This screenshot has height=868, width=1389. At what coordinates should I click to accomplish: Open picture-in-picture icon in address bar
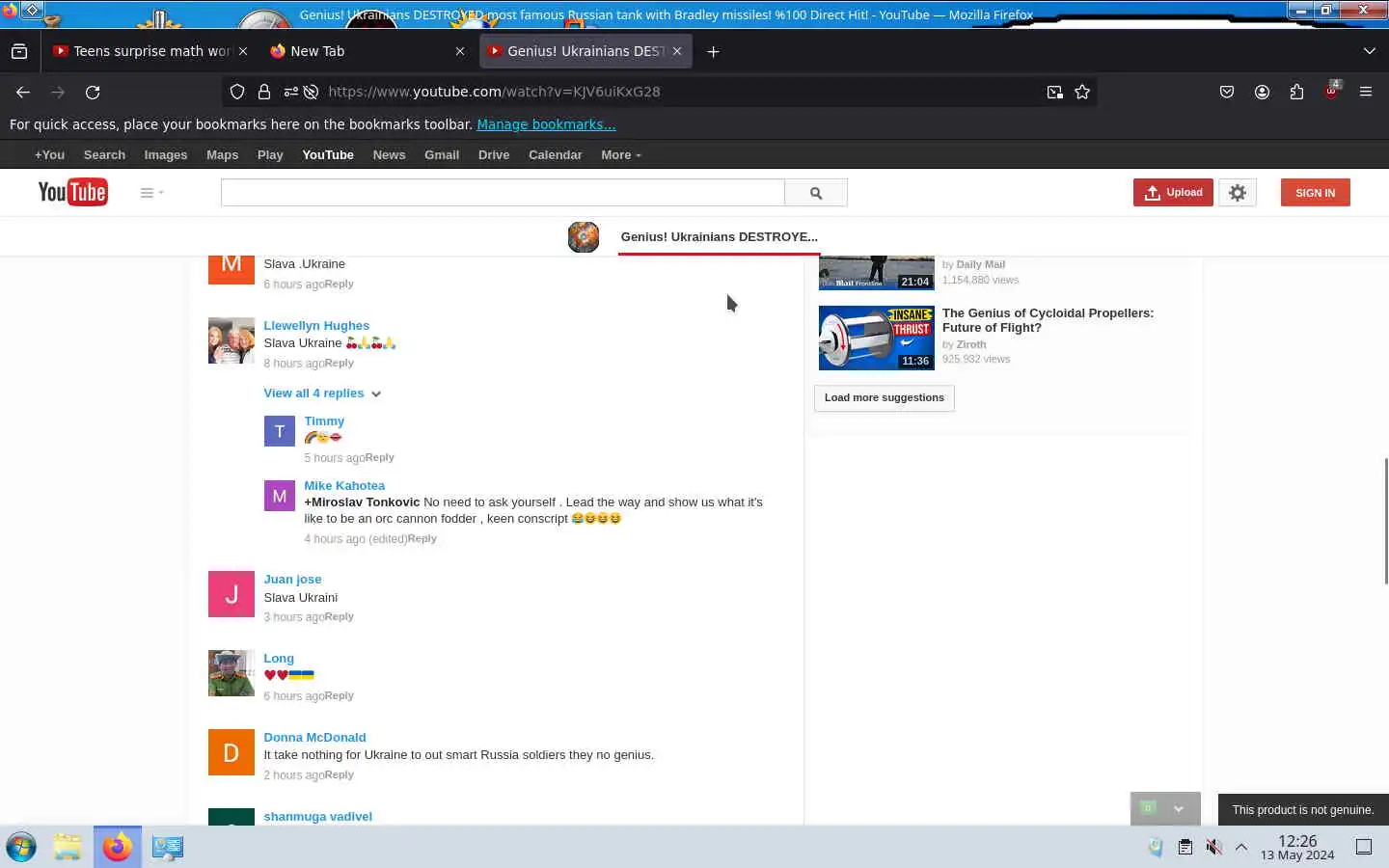point(1054,92)
